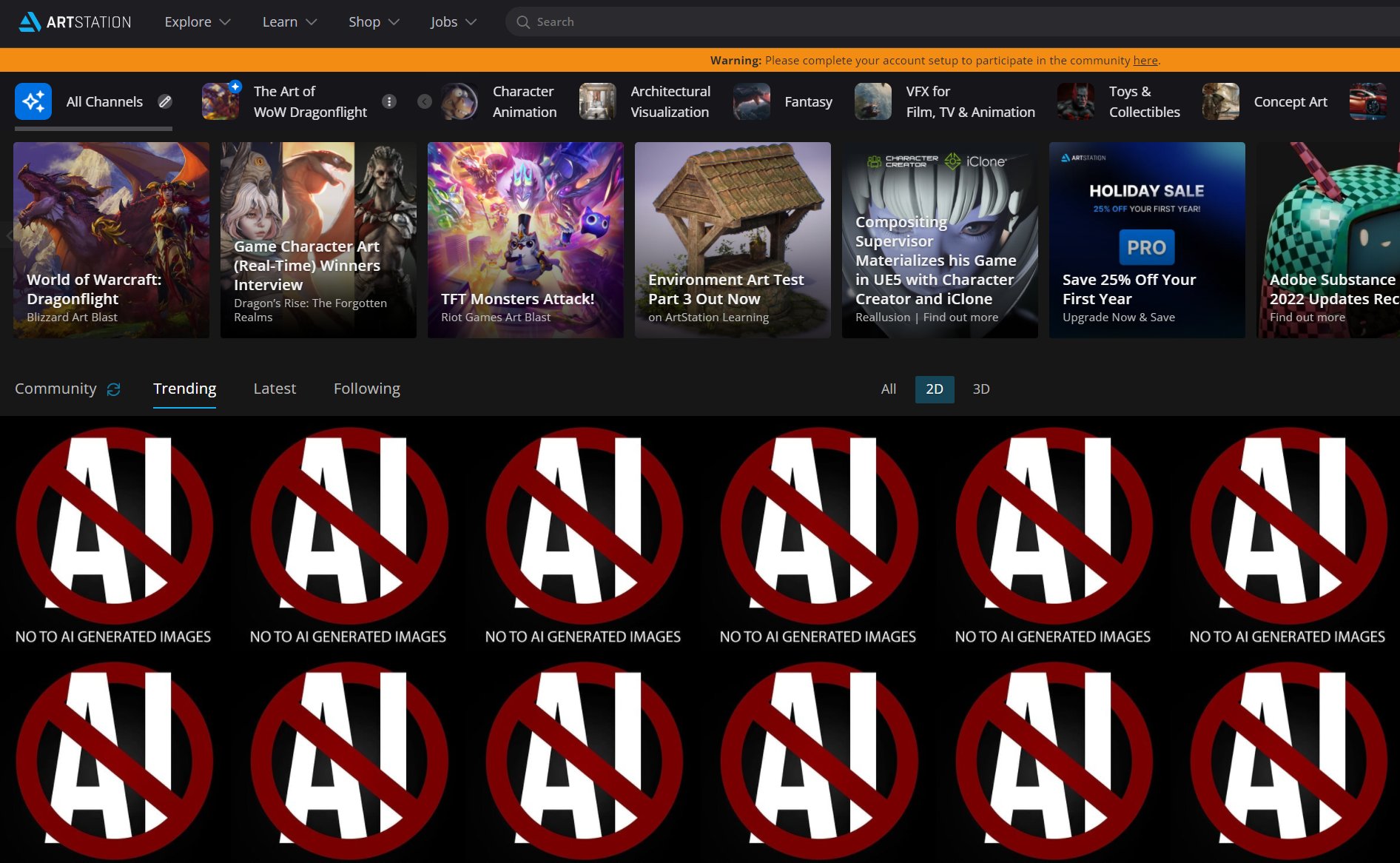This screenshot has width=1400, height=863.
Task: Open the Holiday Sale PRO banner
Action: coord(1146,240)
